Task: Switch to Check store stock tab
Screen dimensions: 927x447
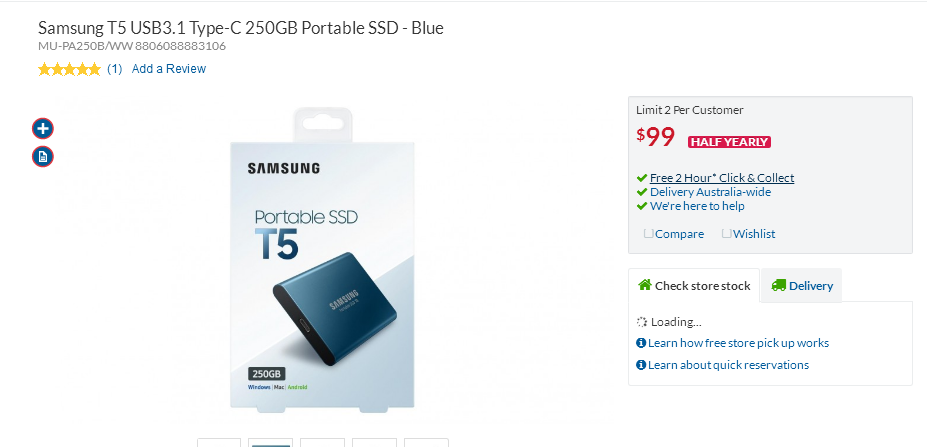Action: [x=694, y=286]
